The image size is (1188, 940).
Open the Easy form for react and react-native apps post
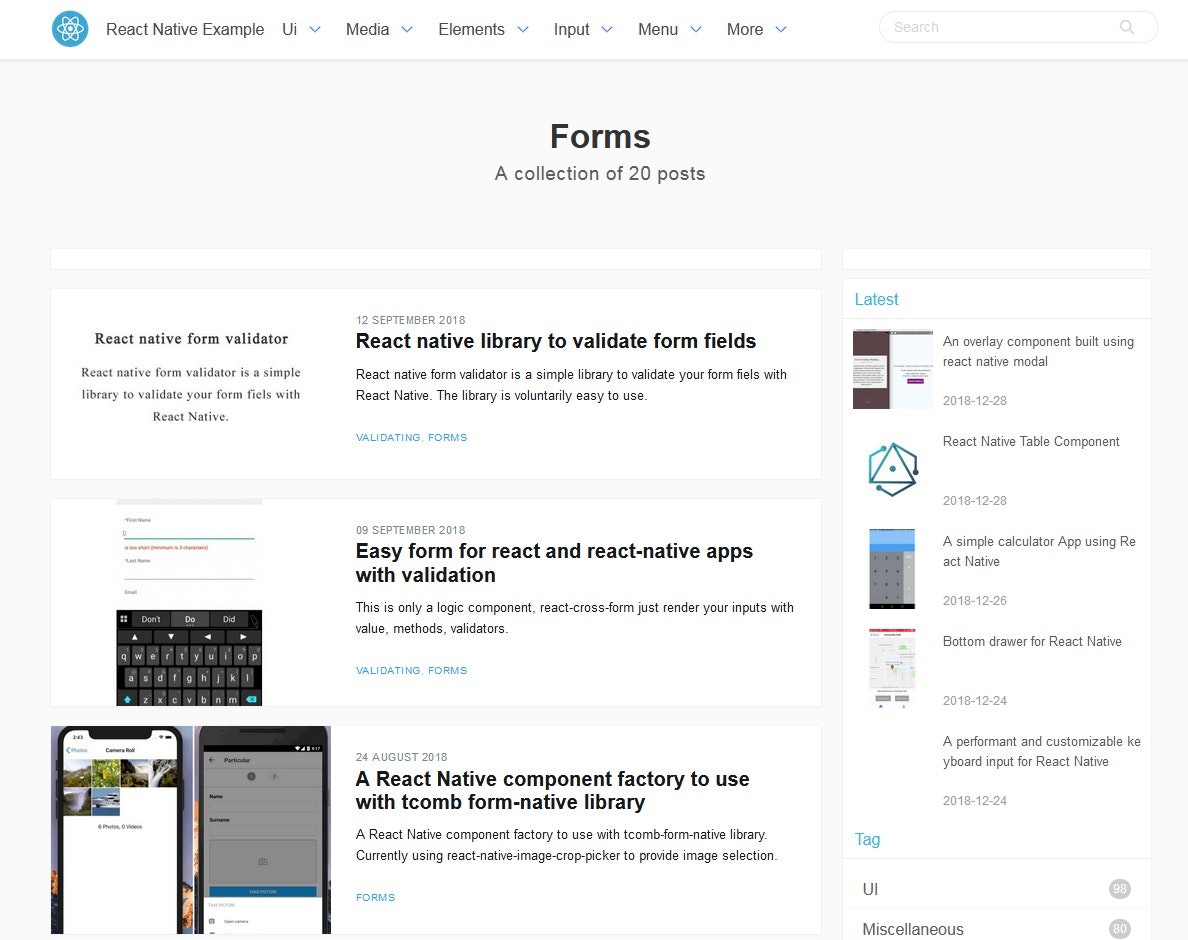coord(554,563)
